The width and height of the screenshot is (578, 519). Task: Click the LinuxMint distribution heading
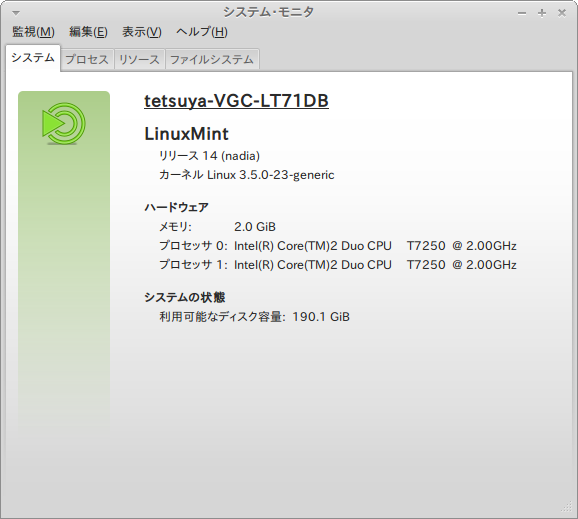187,134
